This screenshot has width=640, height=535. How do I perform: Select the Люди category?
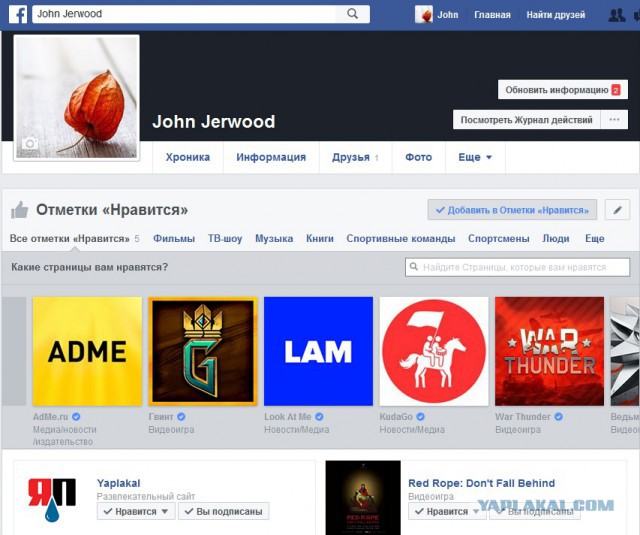pyautogui.click(x=556, y=238)
